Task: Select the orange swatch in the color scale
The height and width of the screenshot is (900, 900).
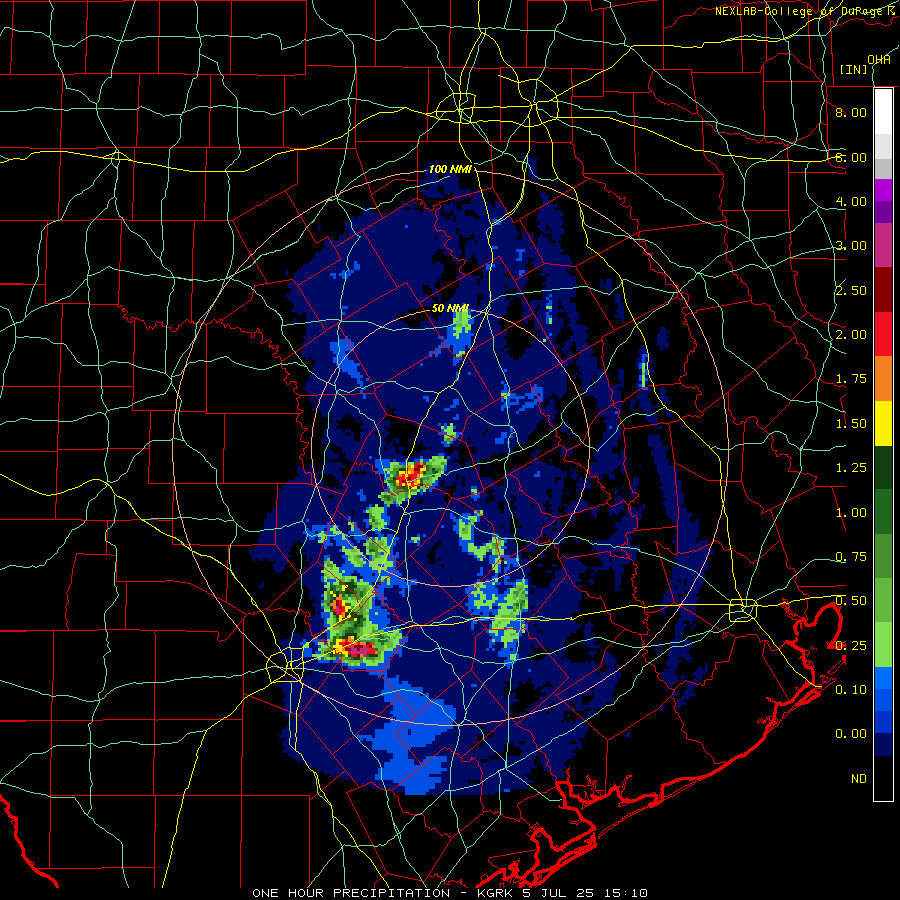Action: 883,379
